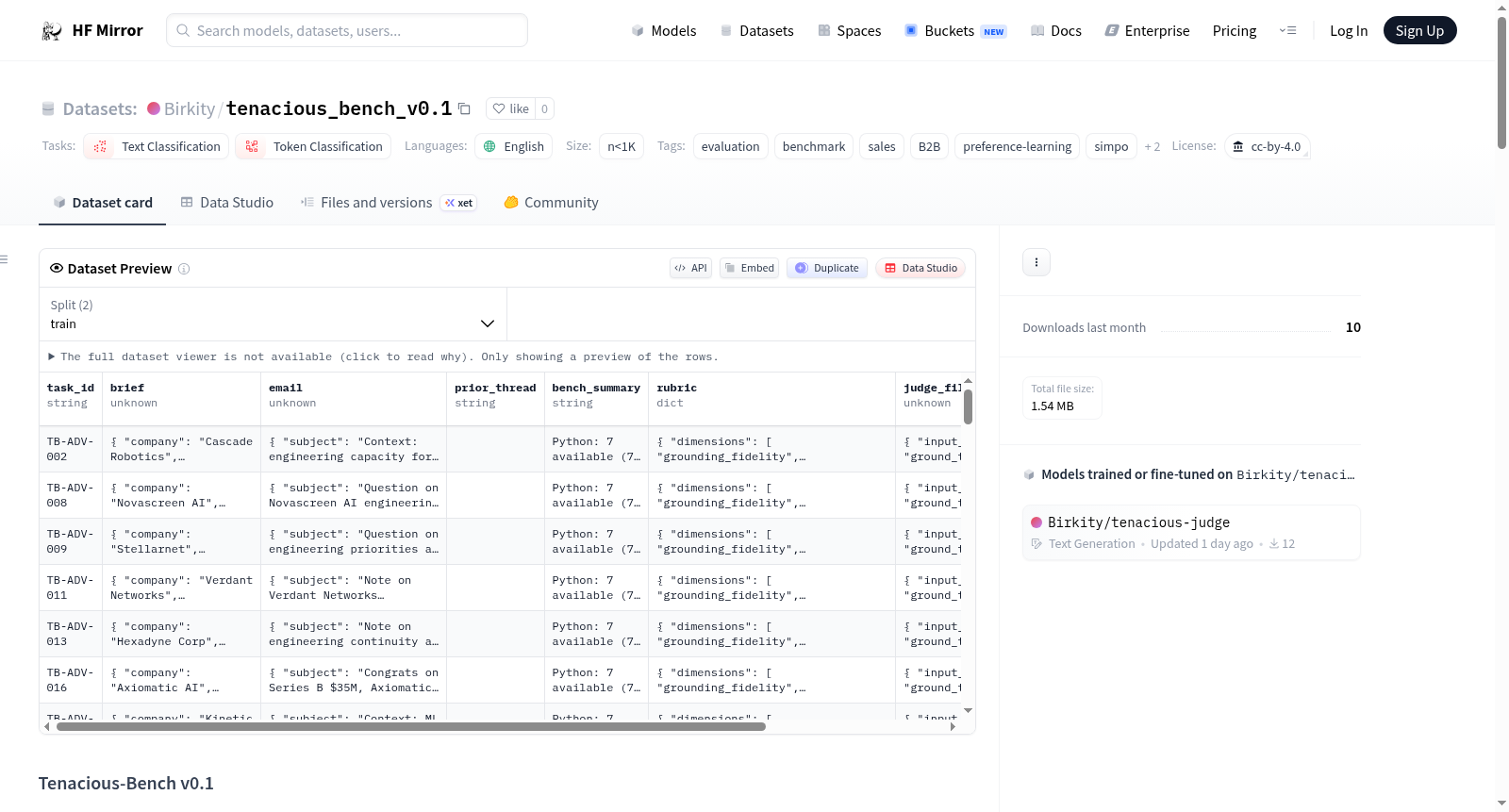The height and width of the screenshot is (812, 1509).
Task: Click the HF Mirror logo icon
Action: [x=52, y=31]
